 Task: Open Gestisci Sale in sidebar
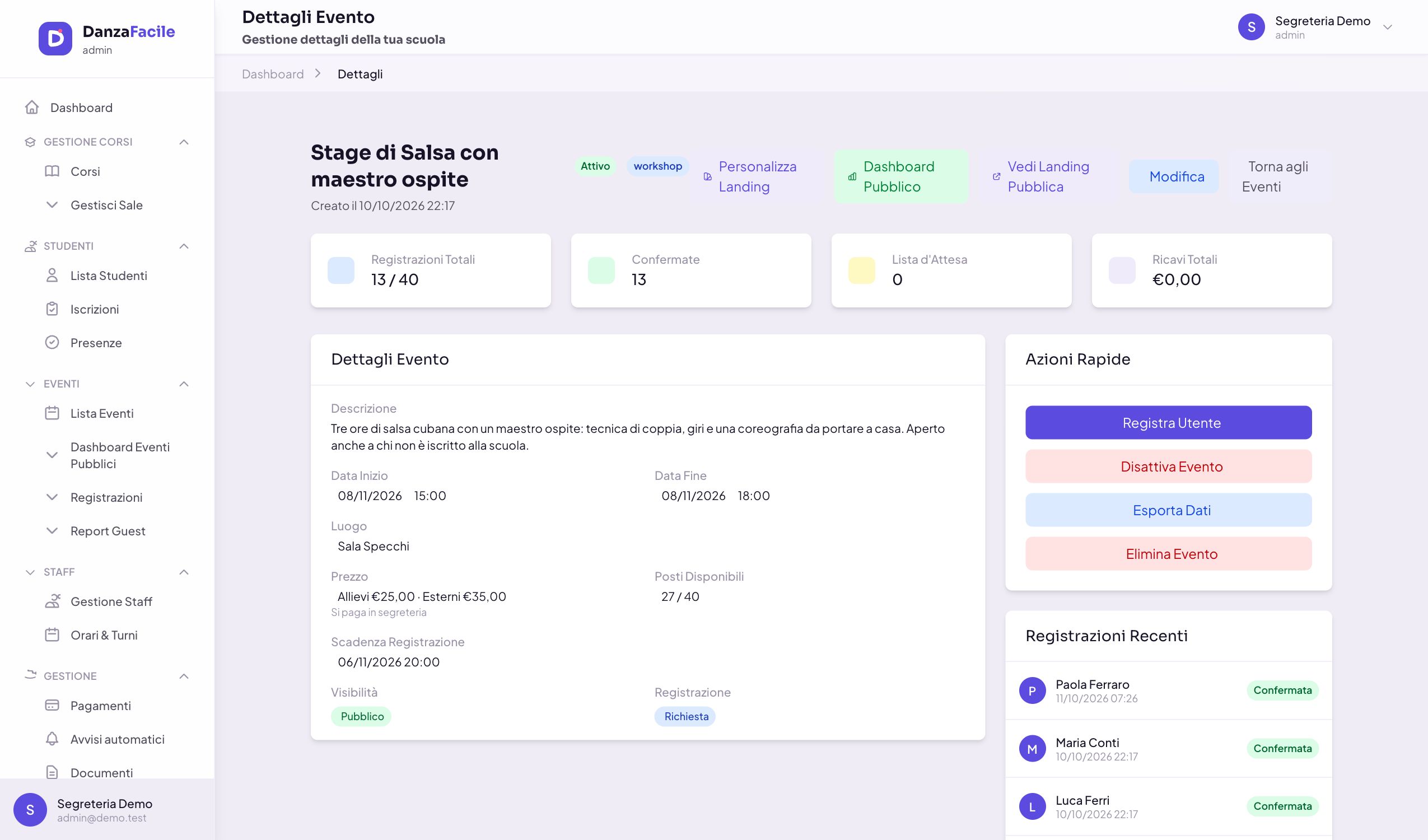click(106, 205)
